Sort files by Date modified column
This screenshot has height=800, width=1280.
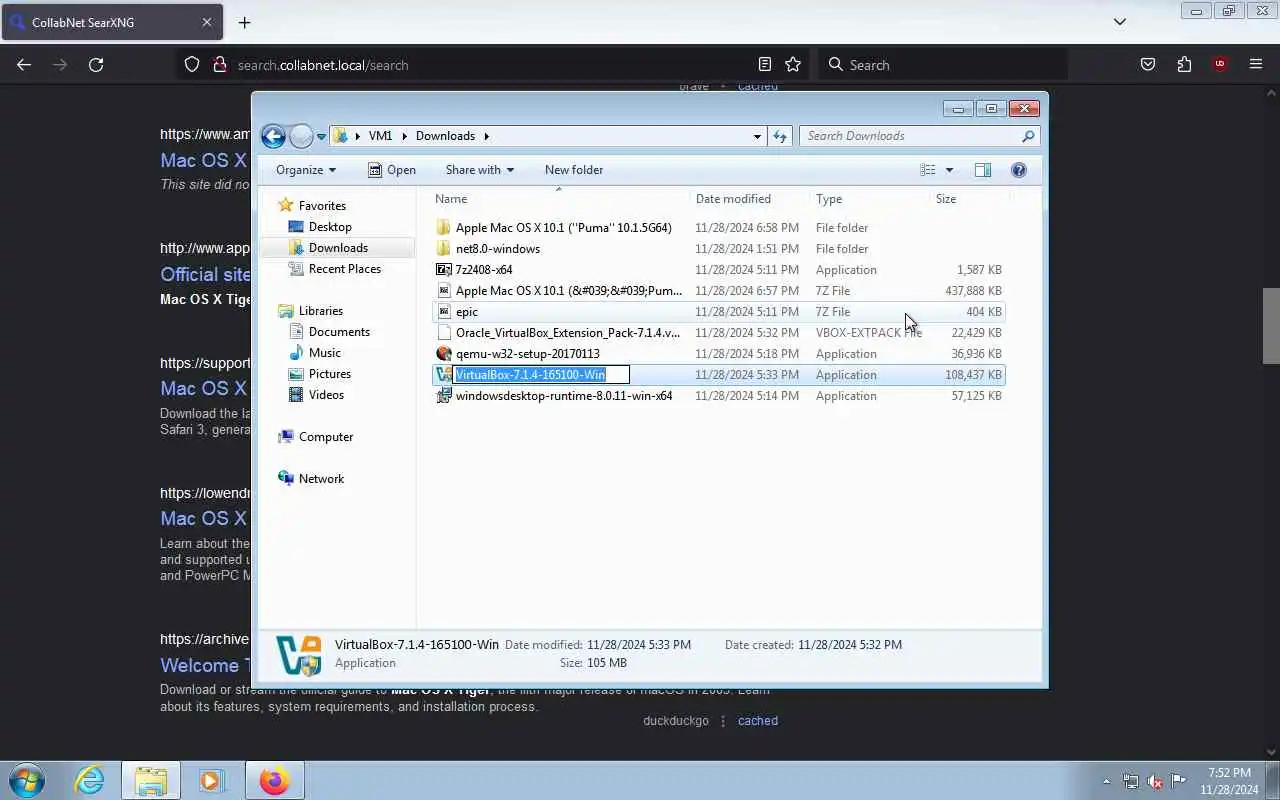[750, 199]
